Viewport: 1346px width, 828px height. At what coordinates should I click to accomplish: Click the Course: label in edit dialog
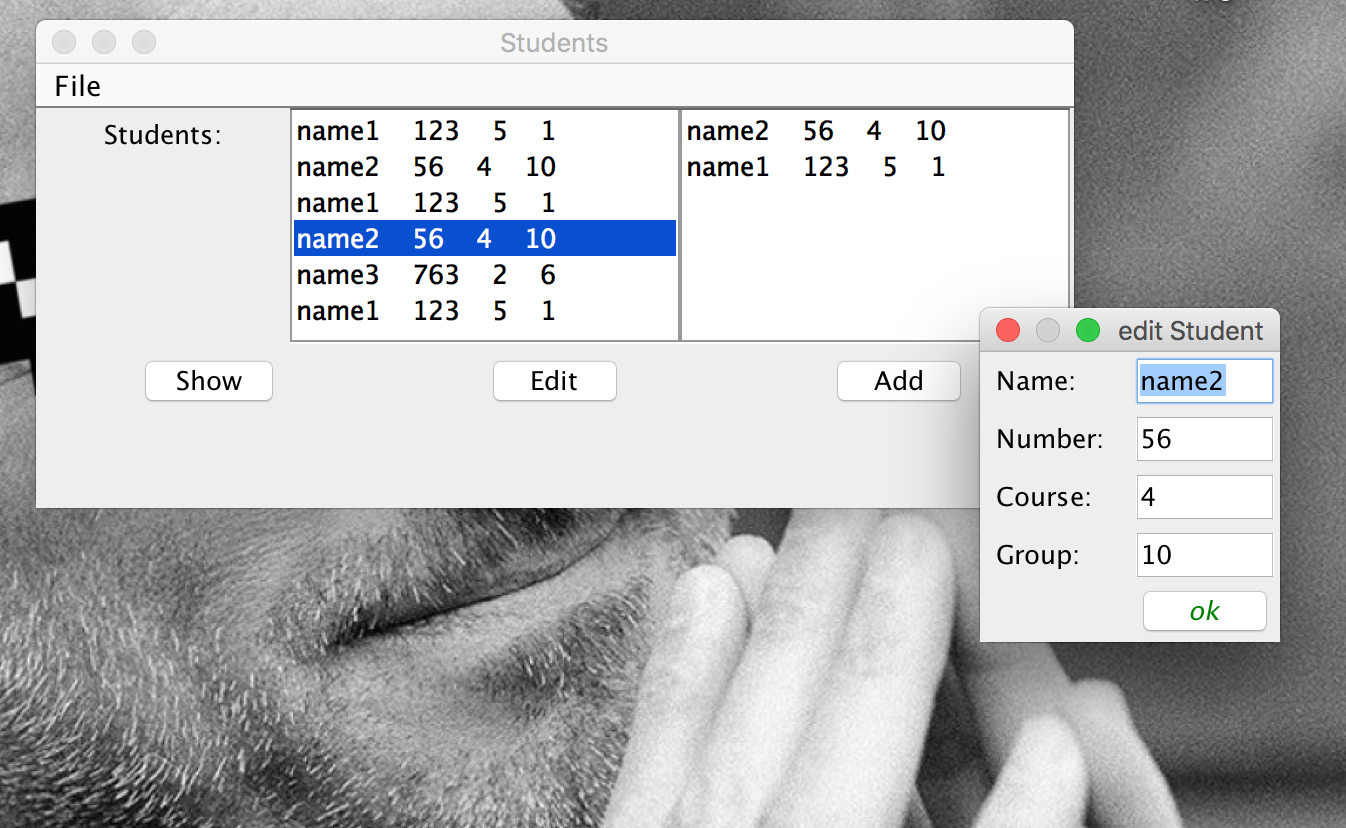click(1044, 497)
